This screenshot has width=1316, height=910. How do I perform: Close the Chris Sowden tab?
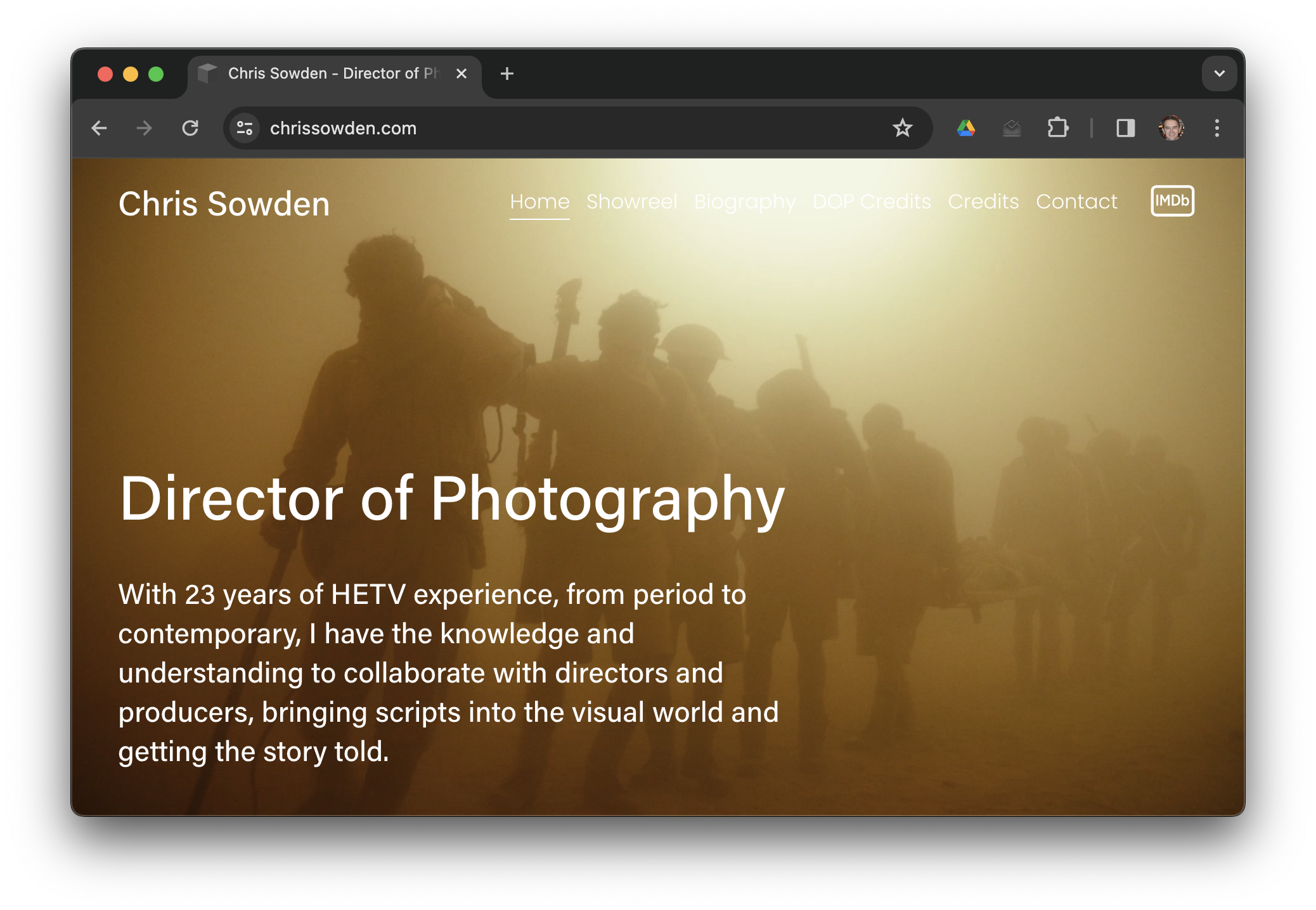click(x=461, y=74)
